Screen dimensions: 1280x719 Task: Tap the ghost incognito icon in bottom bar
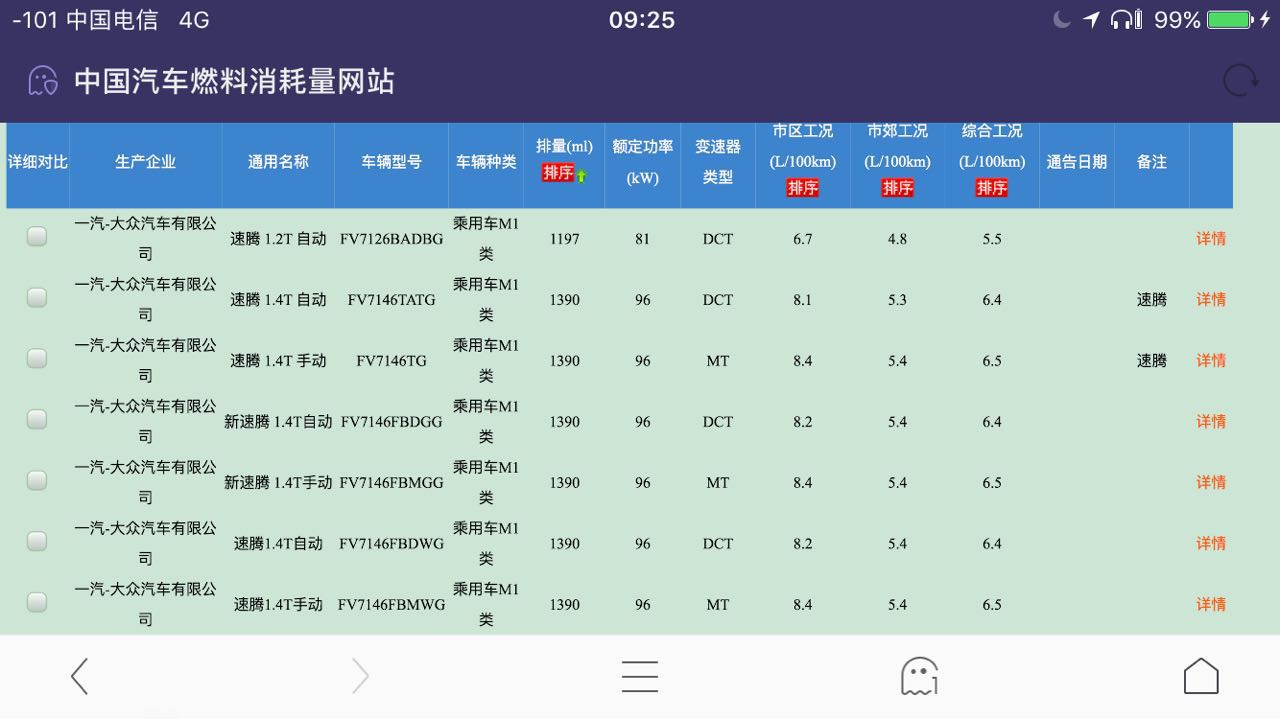[919, 676]
